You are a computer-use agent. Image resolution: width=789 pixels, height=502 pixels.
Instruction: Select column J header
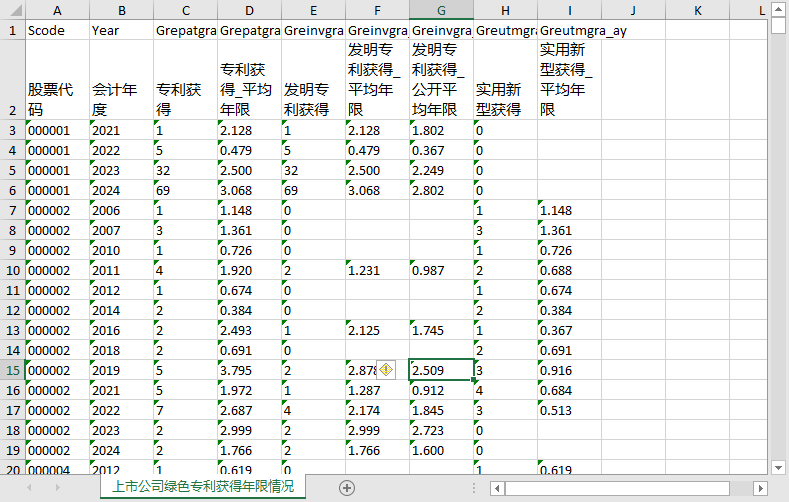pyautogui.click(x=633, y=10)
